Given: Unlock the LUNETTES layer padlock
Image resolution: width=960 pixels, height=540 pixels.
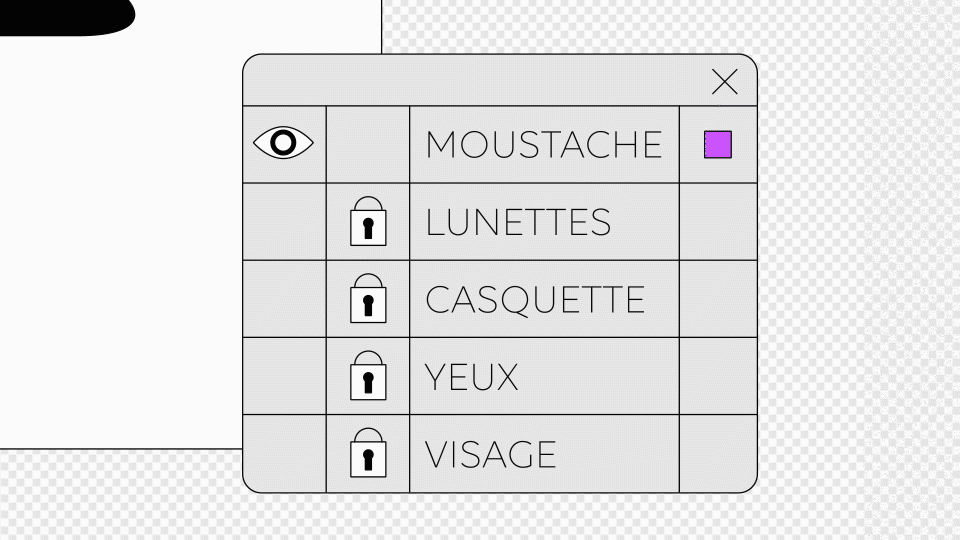Looking at the screenshot, I should click(368, 222).
